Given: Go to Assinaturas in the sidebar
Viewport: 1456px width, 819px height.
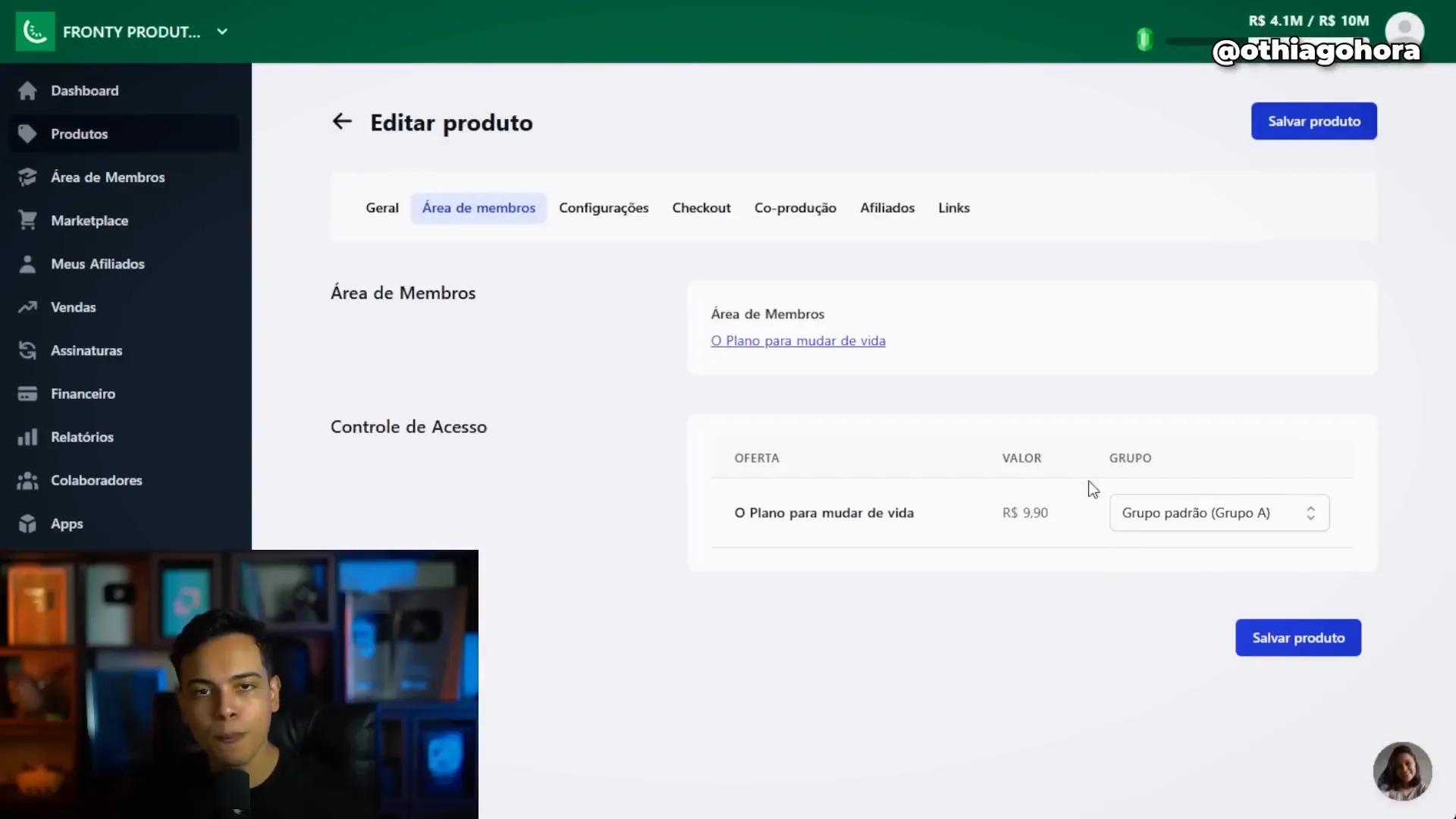Looking at the screenshot, I should pos(124,350).
